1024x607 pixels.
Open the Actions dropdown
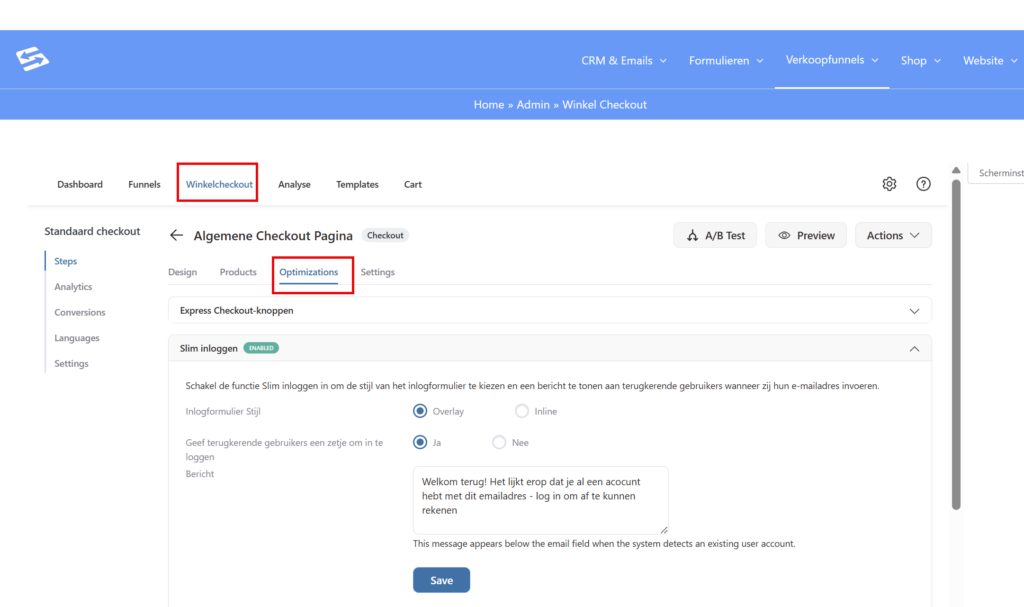[893, 236]
